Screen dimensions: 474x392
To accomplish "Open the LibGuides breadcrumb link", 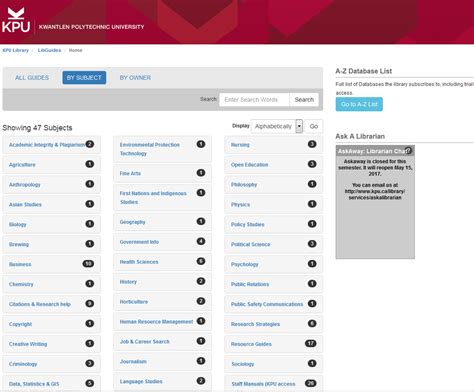I will 49,50.
